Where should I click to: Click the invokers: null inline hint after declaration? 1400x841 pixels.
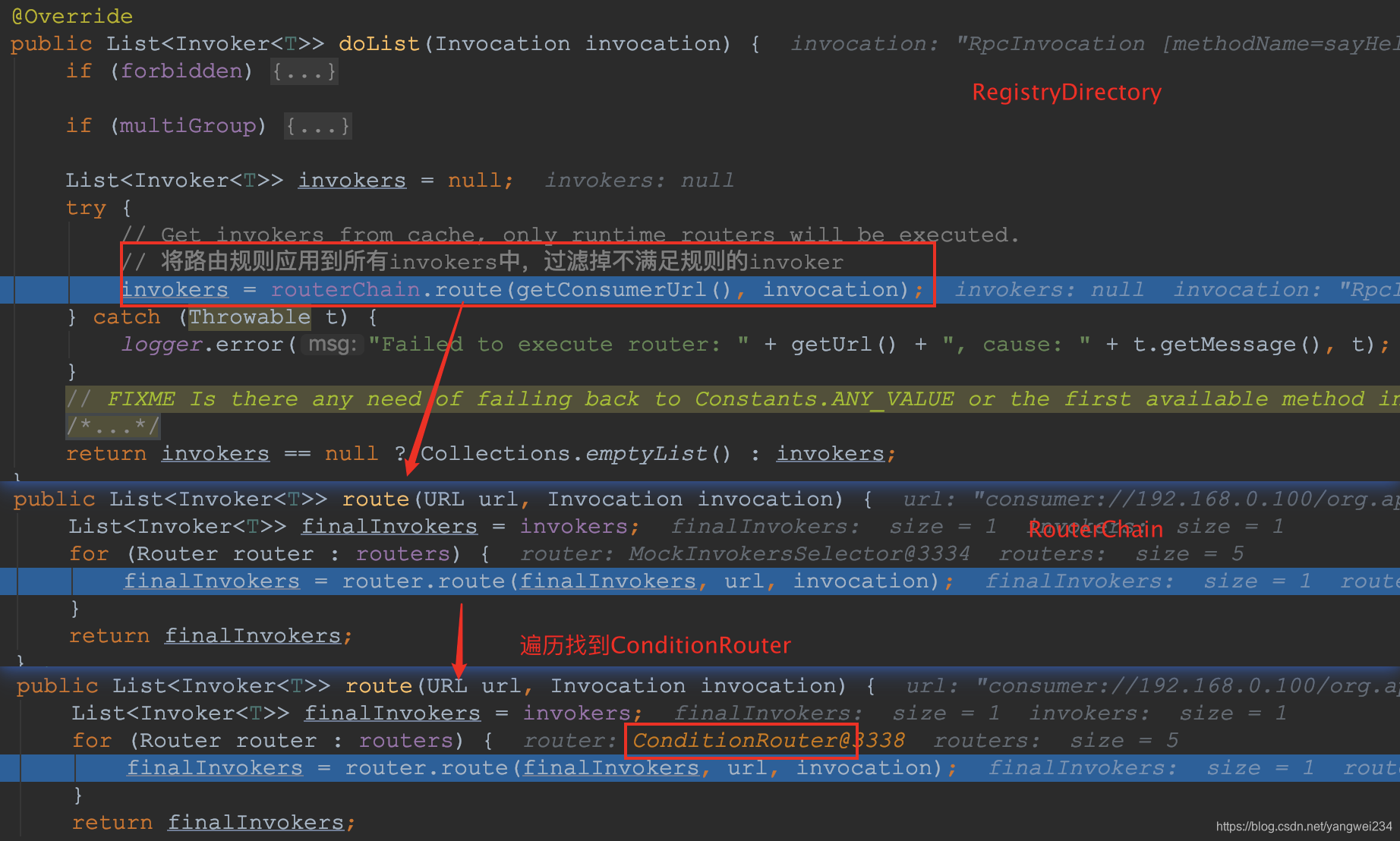coord(640,181)
